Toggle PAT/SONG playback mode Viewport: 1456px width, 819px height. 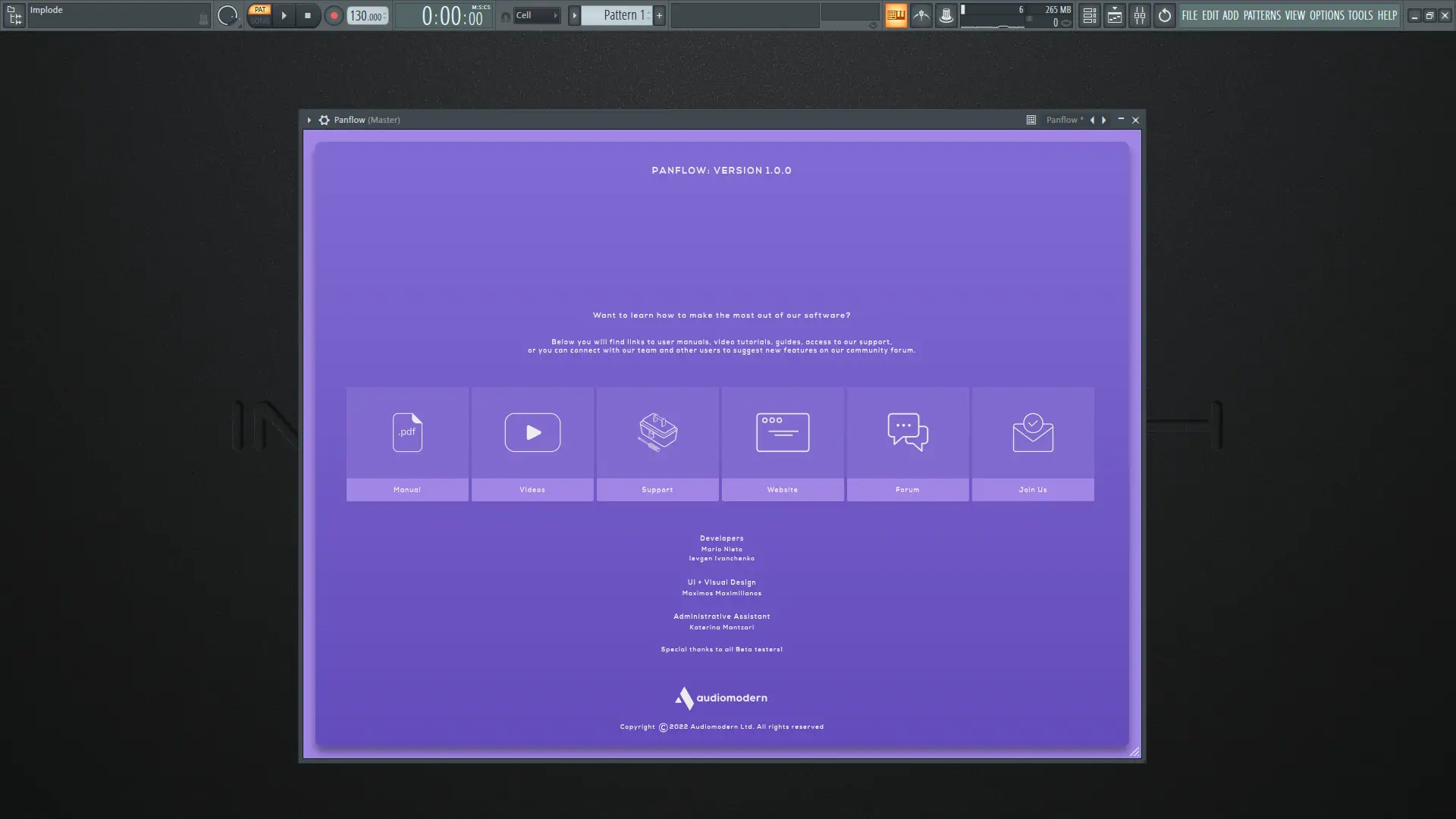(260, 15)
